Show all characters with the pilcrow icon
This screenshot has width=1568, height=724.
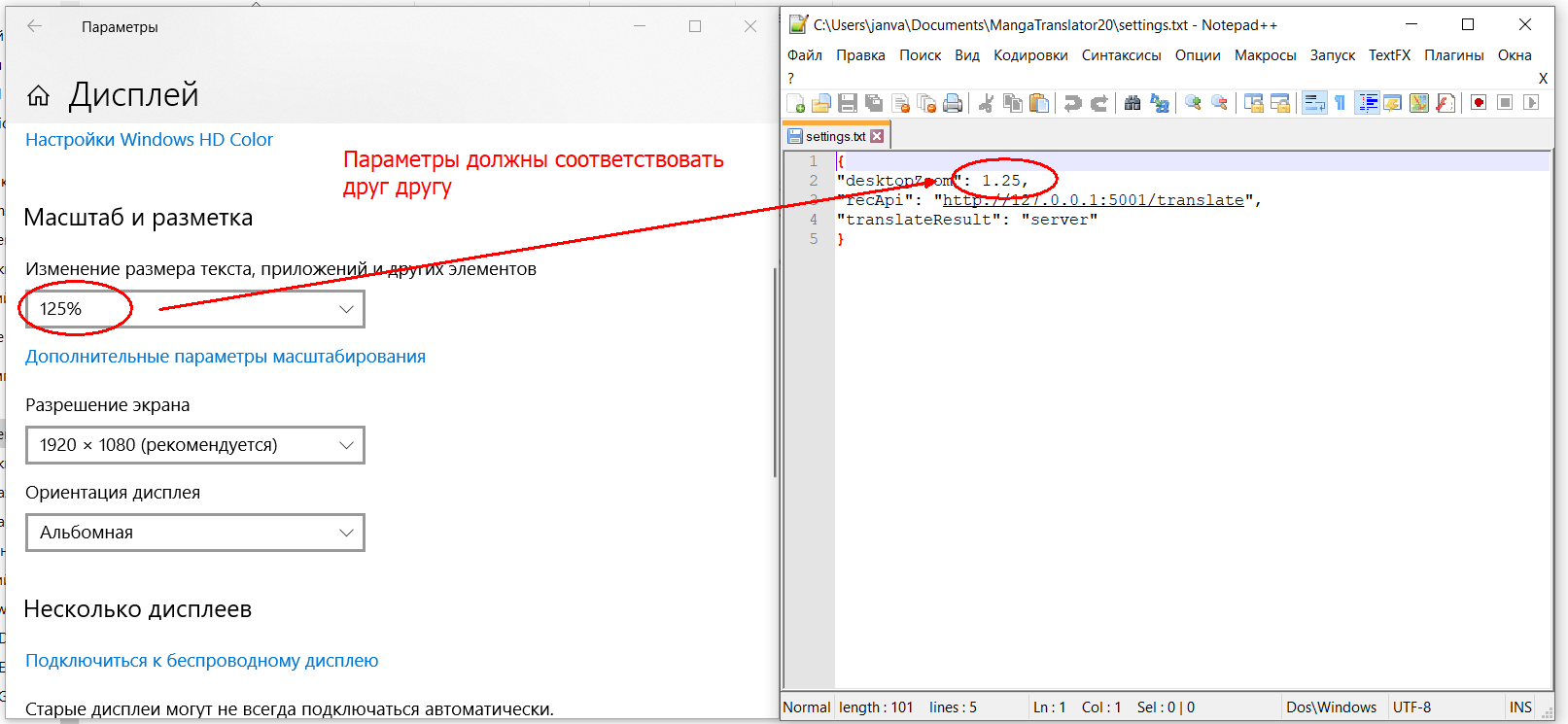click(x=1341, y=103)
